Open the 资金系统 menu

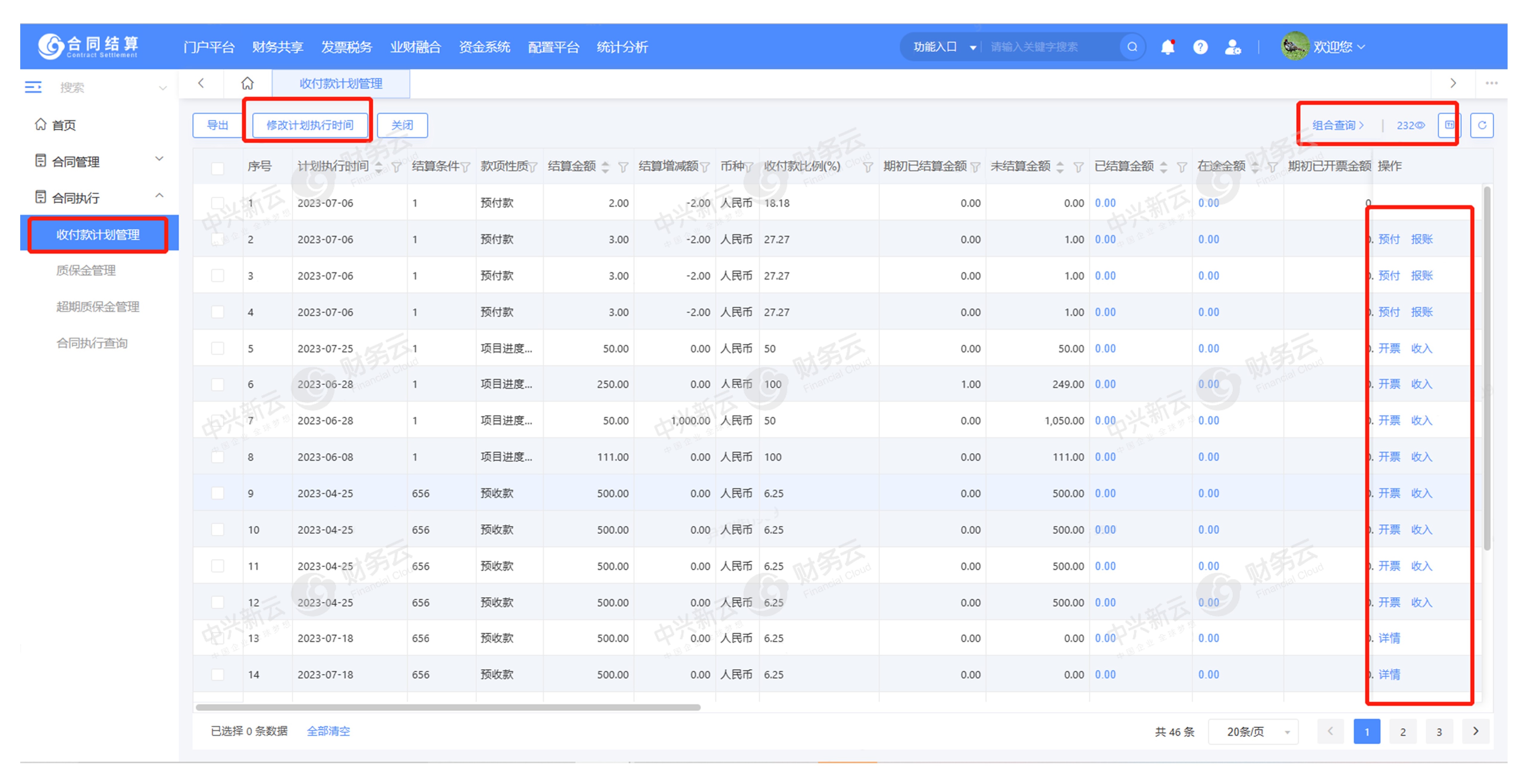click(x=484, y=47)
